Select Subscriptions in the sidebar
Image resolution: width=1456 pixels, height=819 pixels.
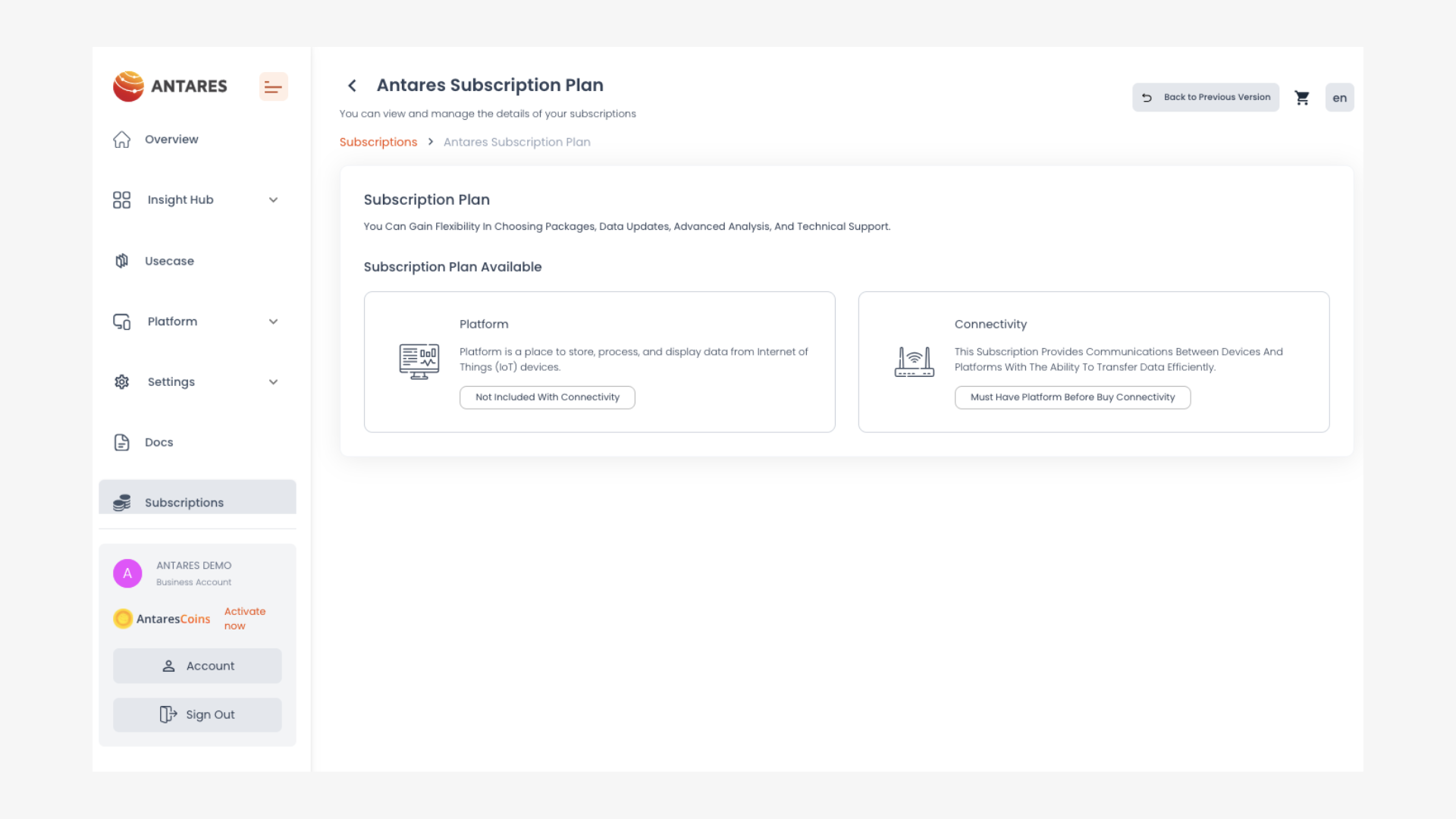point(184,502)
